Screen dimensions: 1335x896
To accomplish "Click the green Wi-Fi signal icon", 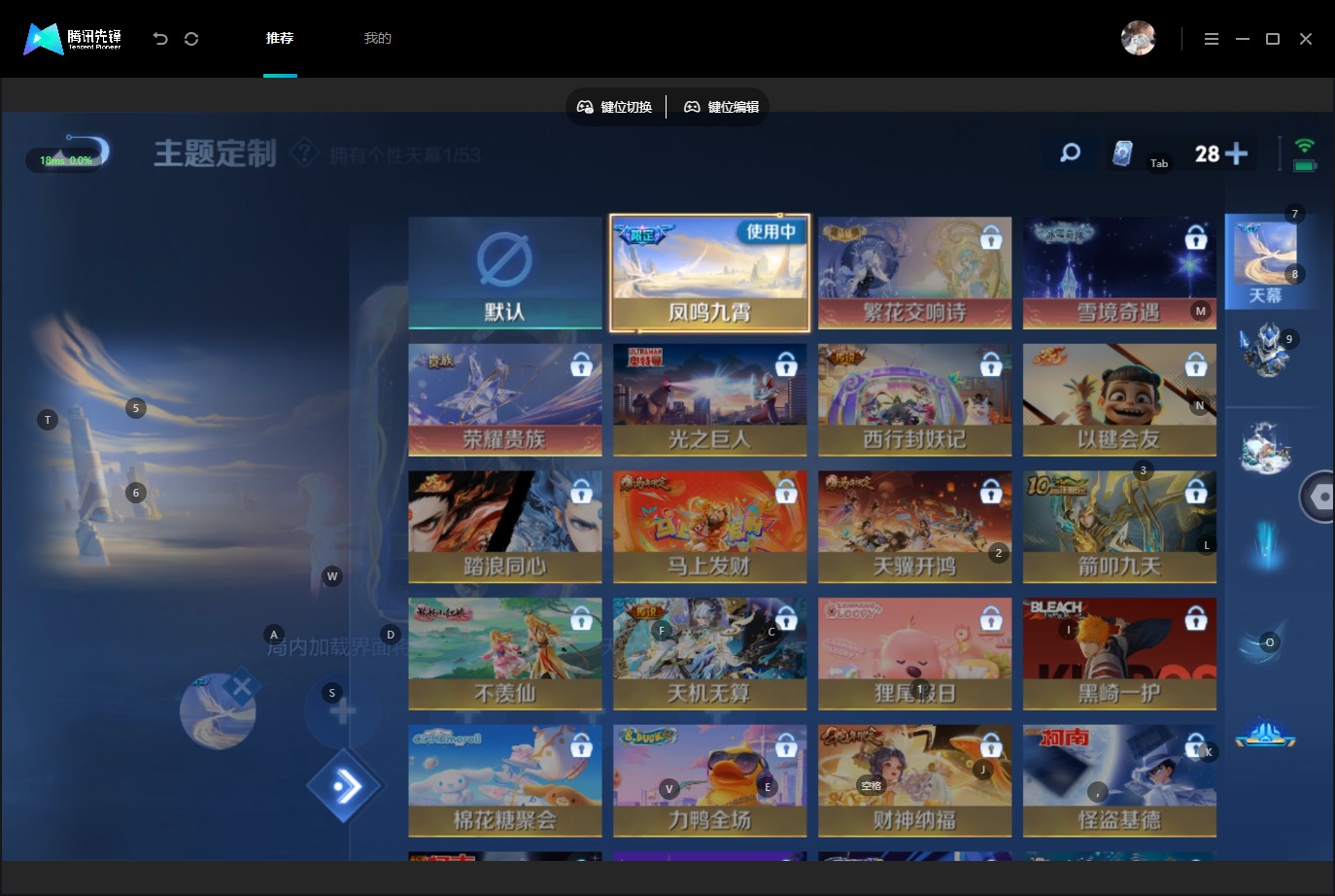I will (1305, 146).
